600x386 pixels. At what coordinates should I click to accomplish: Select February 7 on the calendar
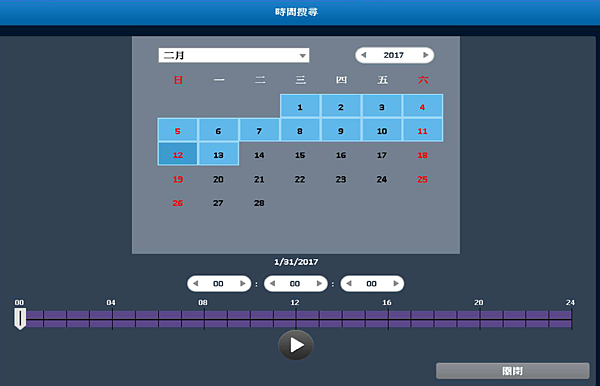click(259, 130)
